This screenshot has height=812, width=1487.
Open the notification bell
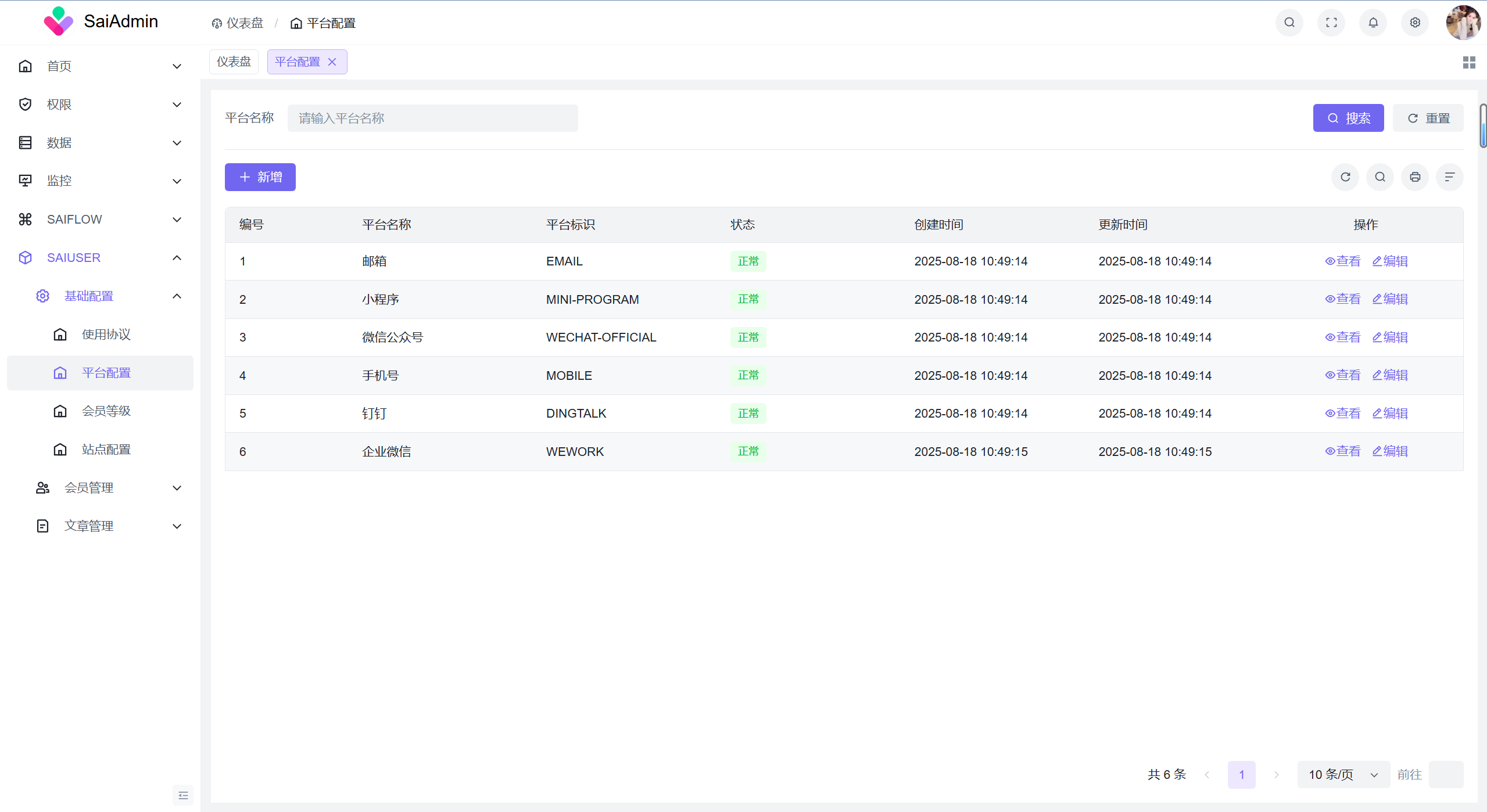click(x=1373, y=23)
